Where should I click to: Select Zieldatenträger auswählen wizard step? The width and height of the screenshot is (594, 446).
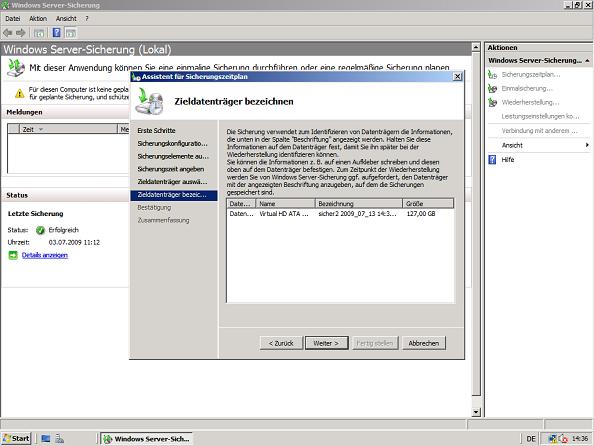(x=172, y=182)
